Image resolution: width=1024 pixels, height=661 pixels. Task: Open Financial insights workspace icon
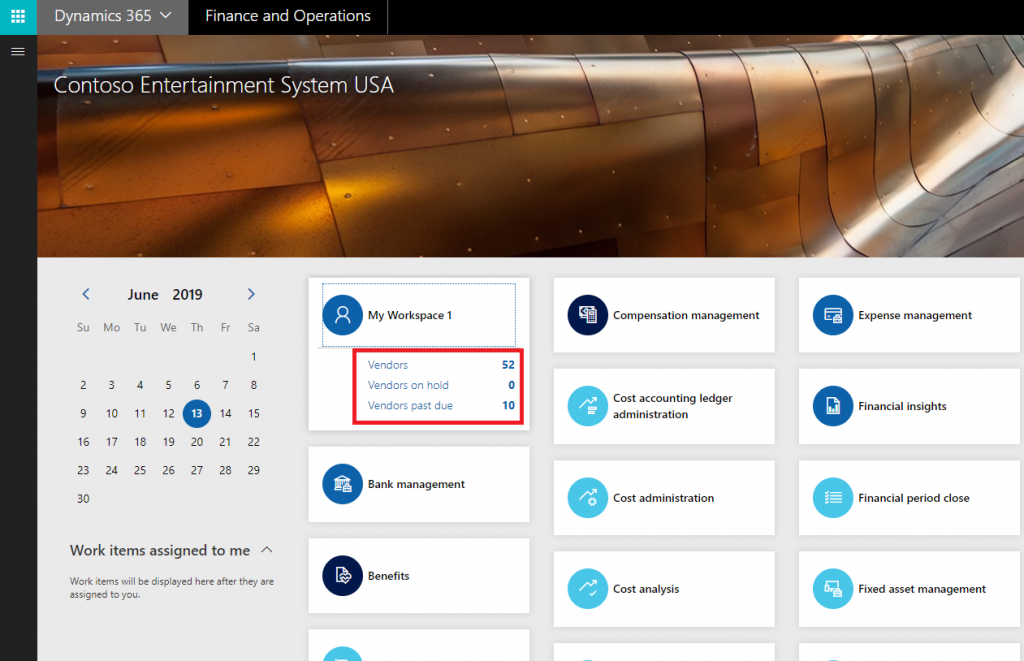(x=833, y=406)
